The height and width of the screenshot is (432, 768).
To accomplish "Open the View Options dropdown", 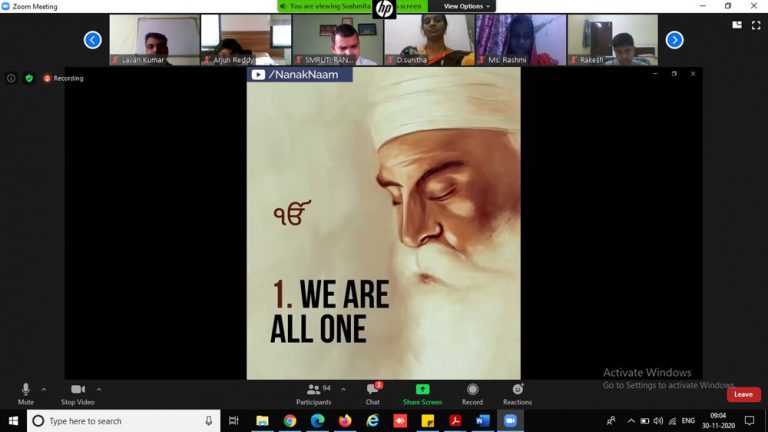I will [466, 6].
